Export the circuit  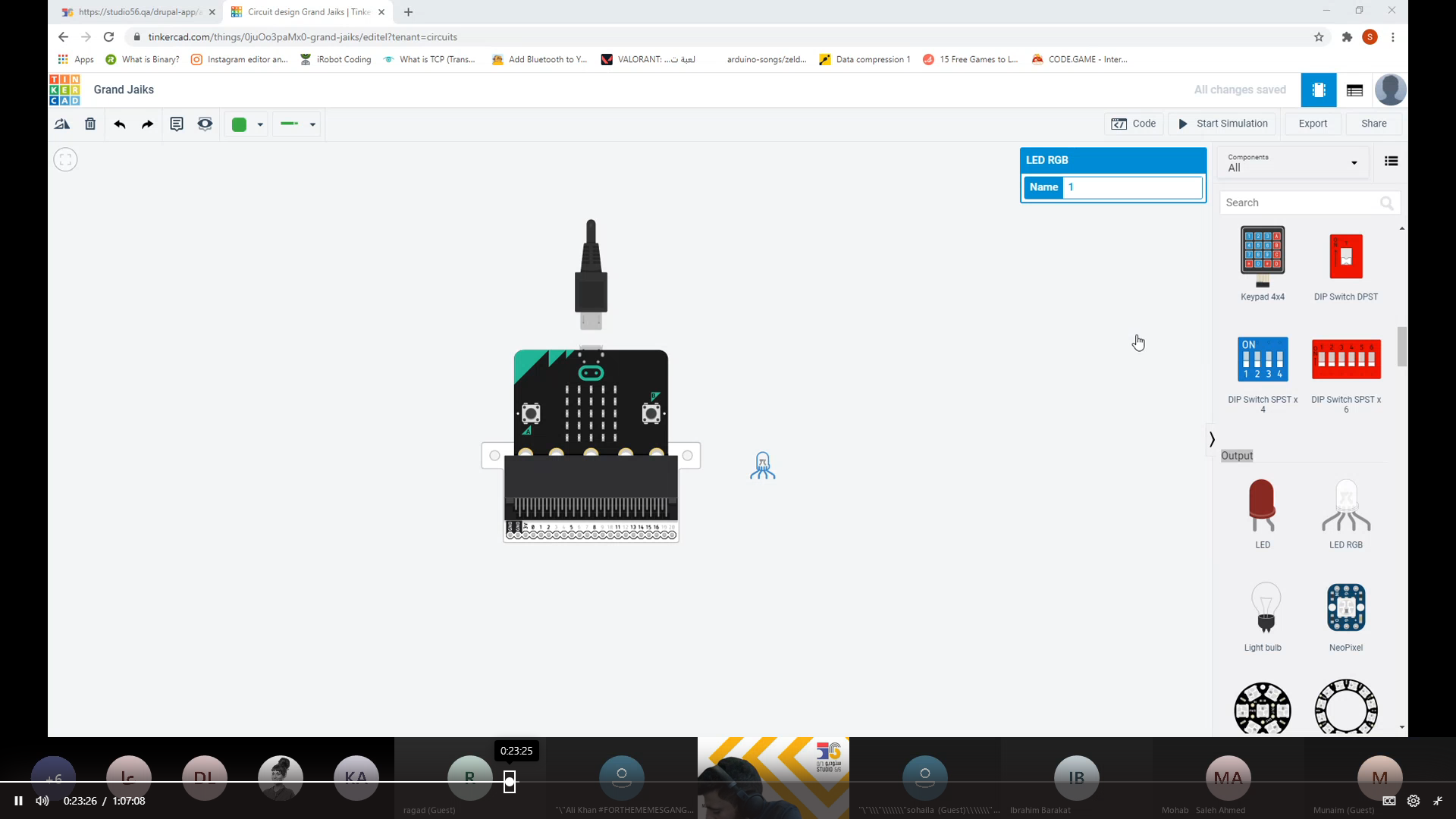(1313, 124)
